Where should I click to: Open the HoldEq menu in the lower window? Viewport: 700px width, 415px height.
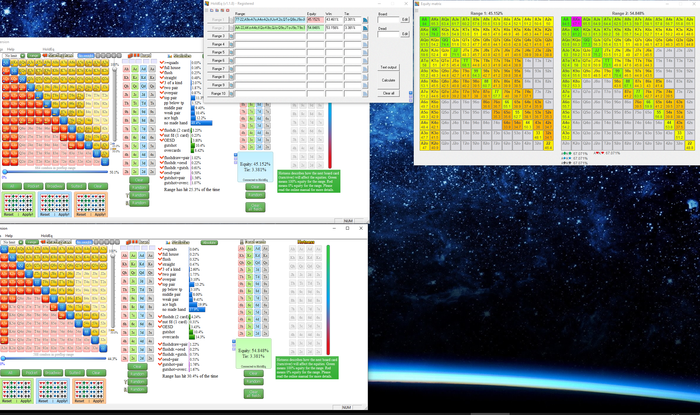pyautogui.click(x=47, y=236)
